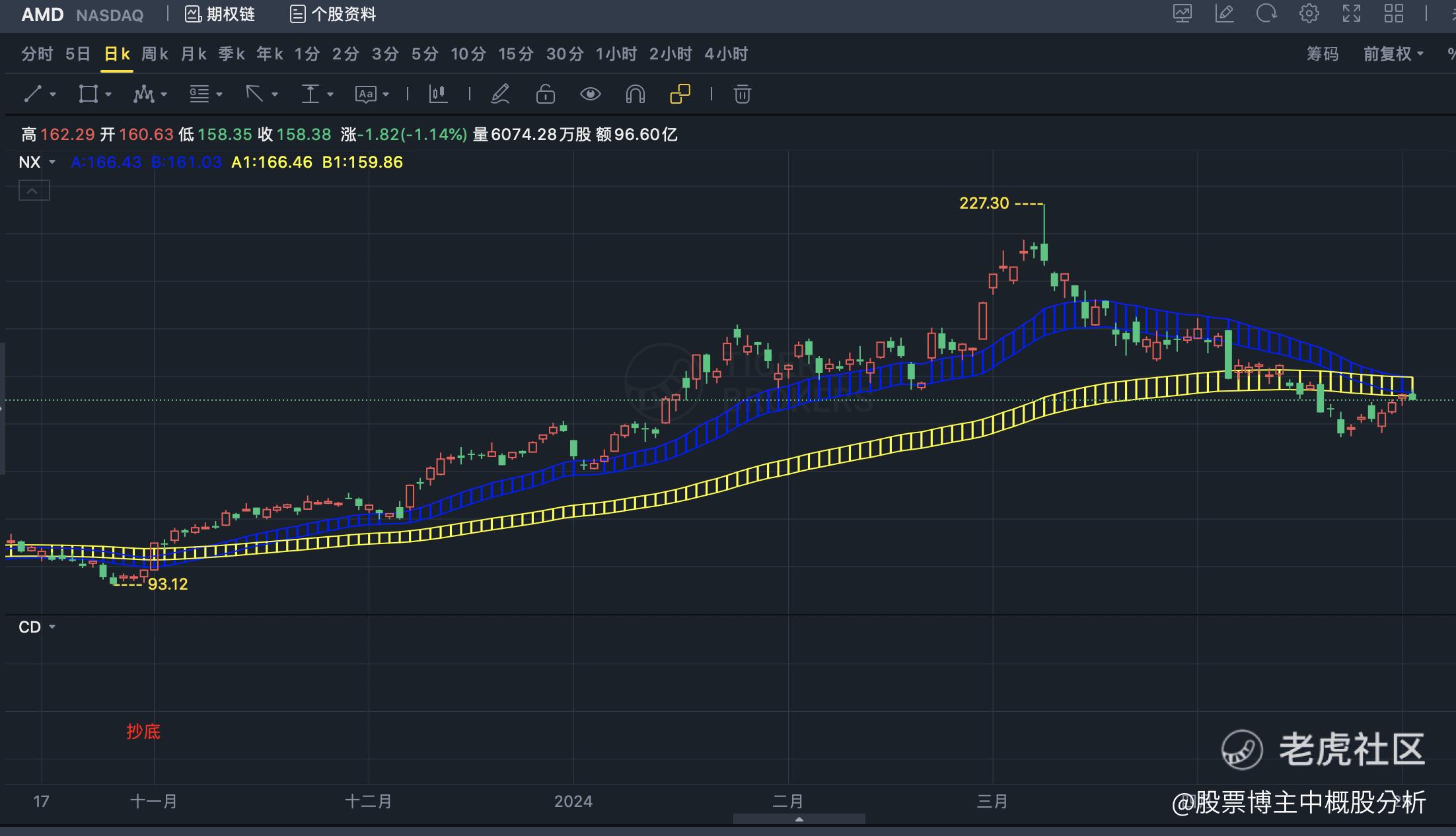Toggle drawings visibility with eye icon
This screenshot has height=836, width=1456.
pos(590,94)
